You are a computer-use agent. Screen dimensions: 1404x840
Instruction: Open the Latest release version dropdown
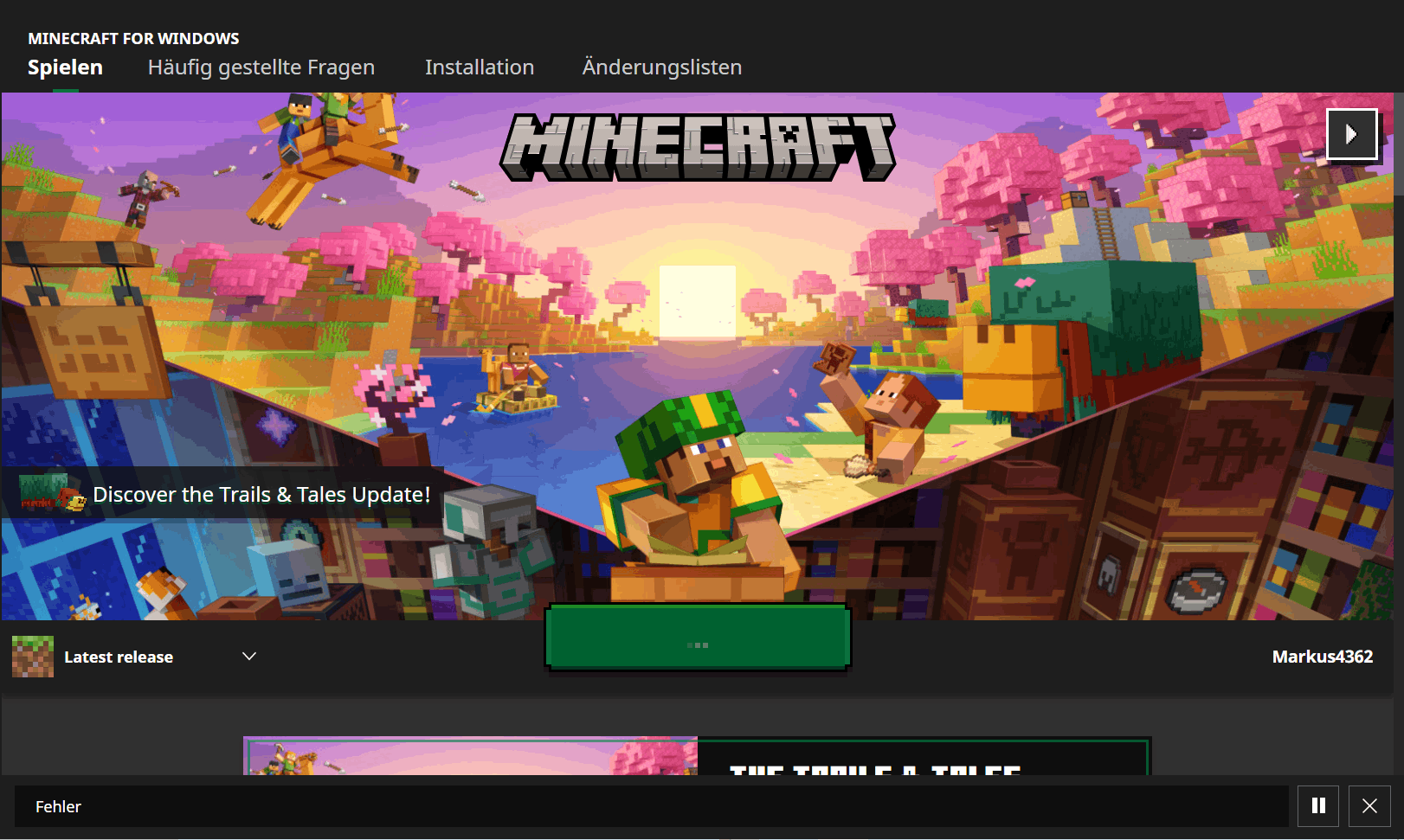(119, 656)
